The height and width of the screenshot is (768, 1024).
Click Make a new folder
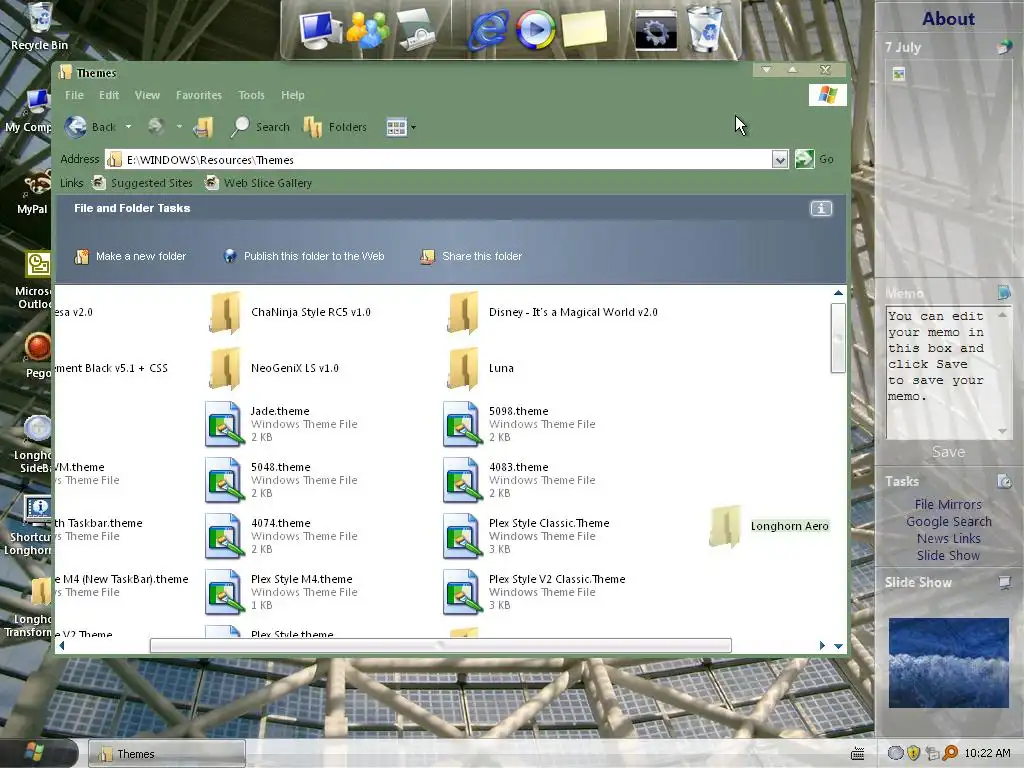point(131,256)
